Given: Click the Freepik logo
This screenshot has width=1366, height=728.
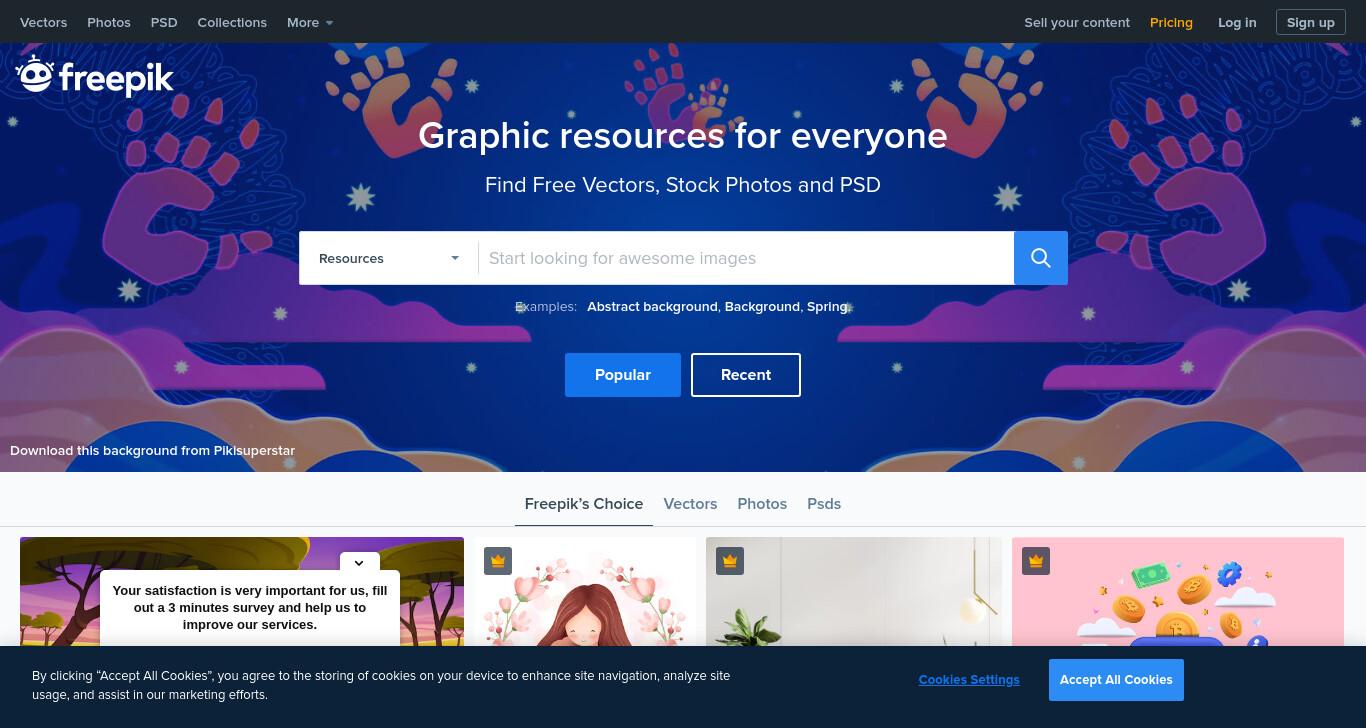Looking at the screenshot, I should click(95, 76).
